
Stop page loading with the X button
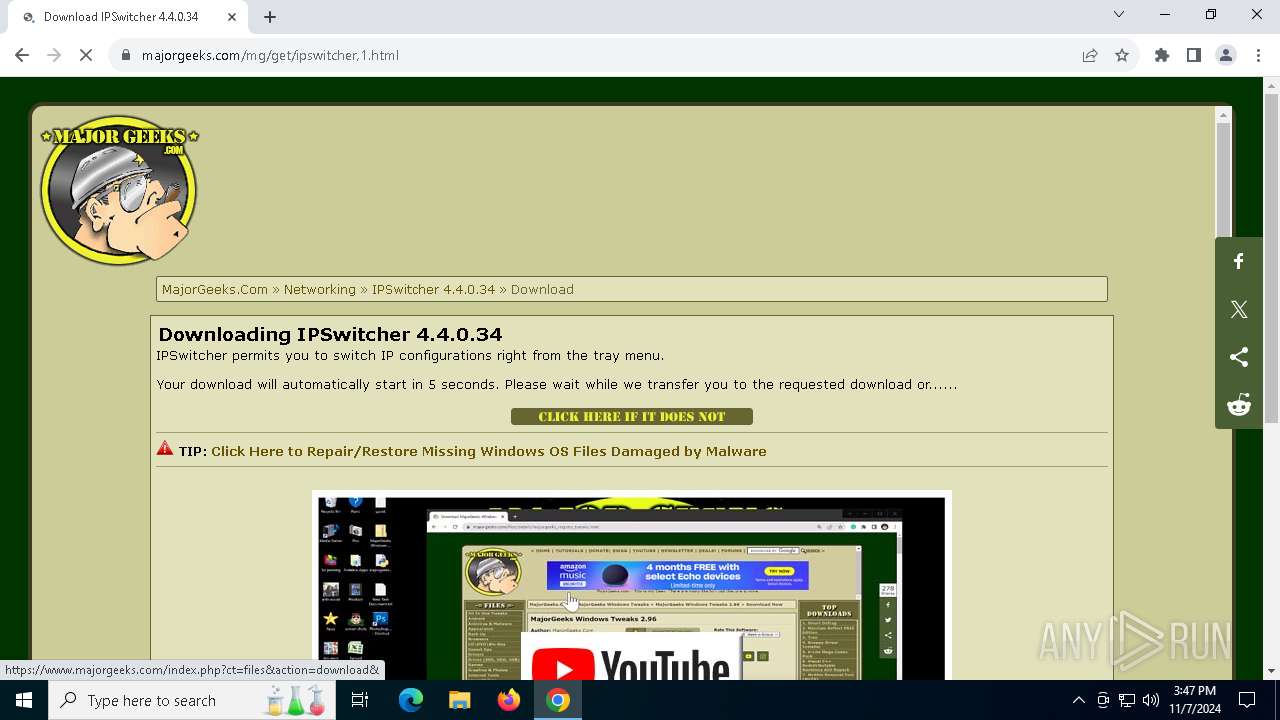tap(86, 55)
